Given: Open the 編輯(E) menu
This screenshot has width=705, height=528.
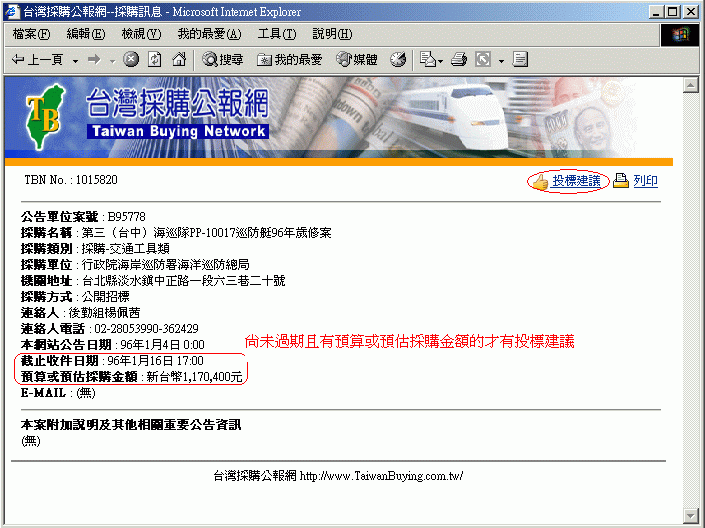Looking at the screenshot, I should click(x=85, y=34).
